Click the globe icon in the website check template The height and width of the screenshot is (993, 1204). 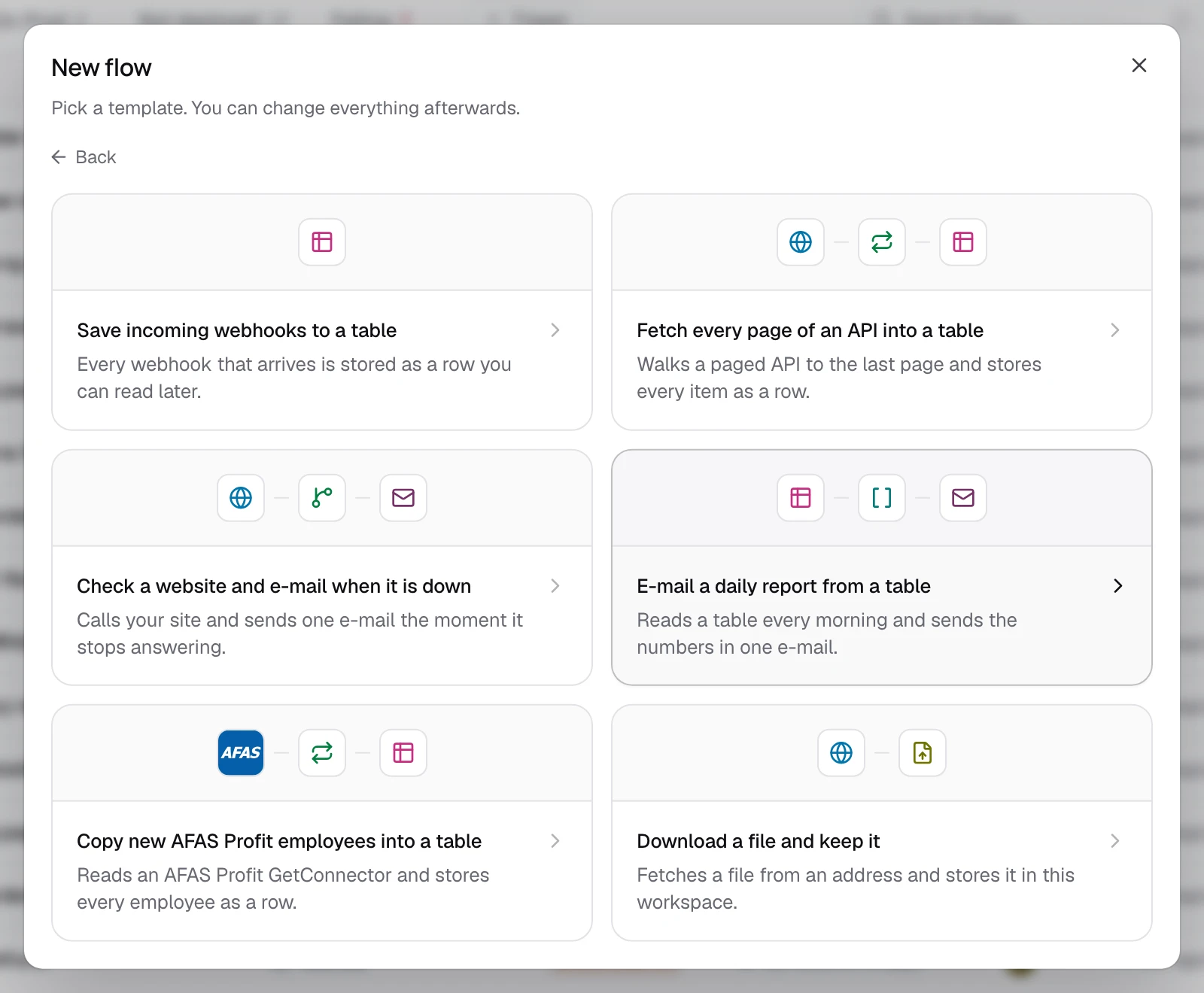(241, 498)
